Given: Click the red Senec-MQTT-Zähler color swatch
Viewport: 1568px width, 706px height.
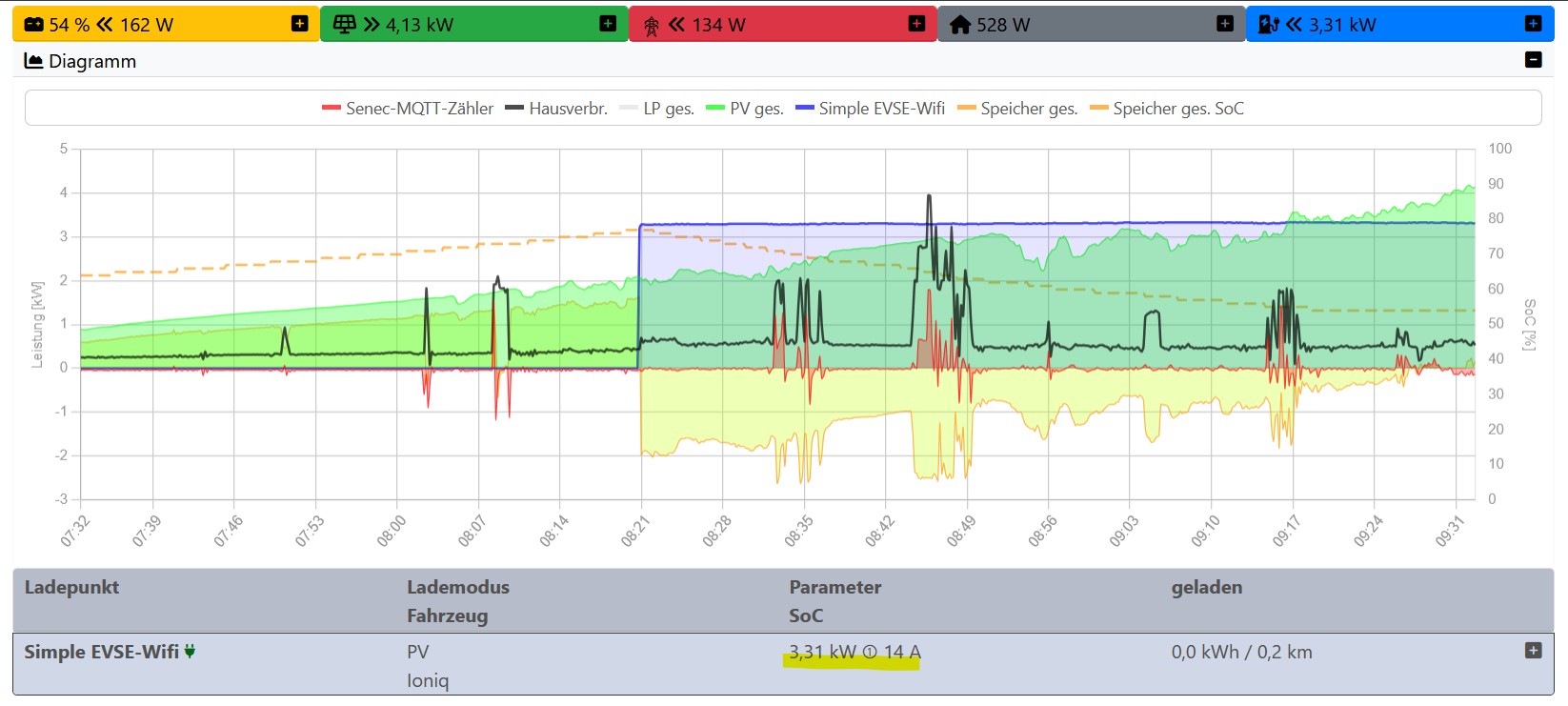Looking at the screenshot, I should pyautogui.click(x=332, y=109).
